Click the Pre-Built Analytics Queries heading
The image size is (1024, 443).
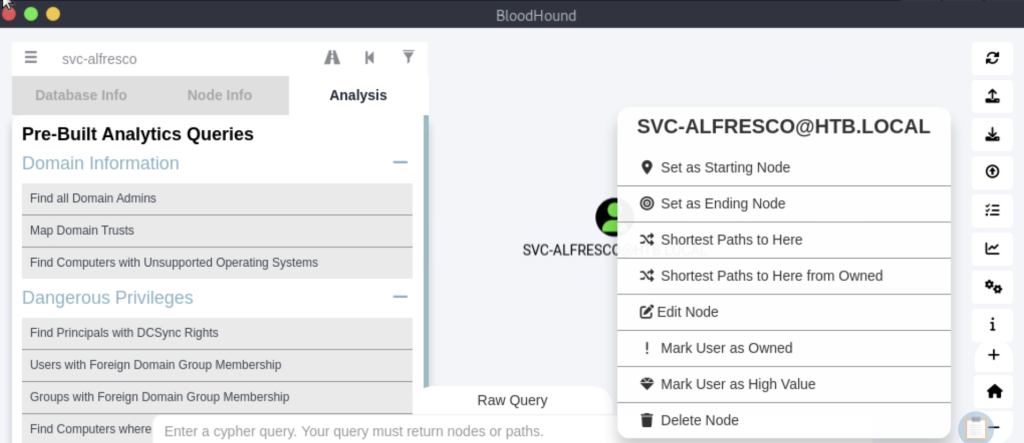click(138, 134)
